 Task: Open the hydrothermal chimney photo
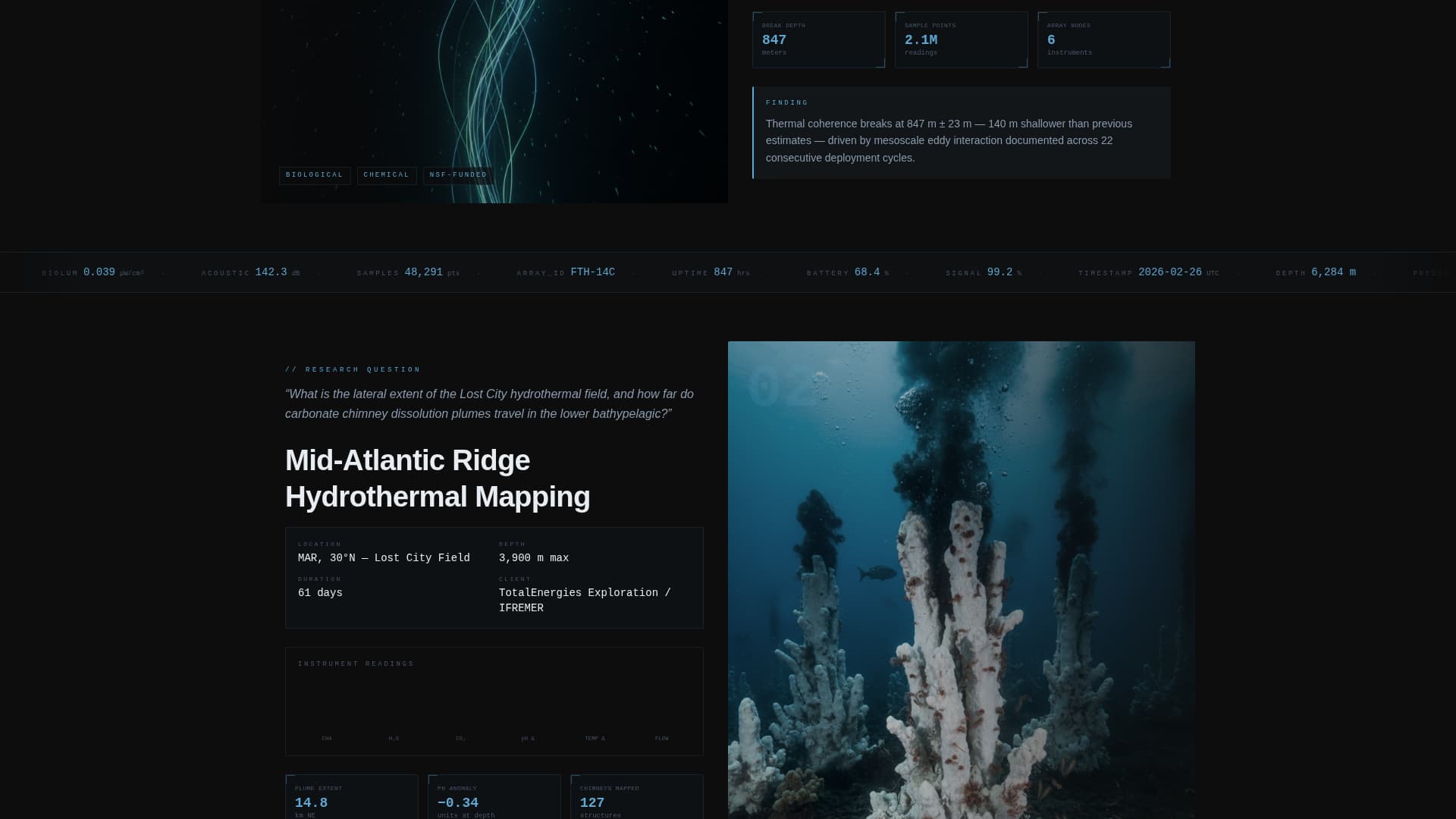pyautogui.click(x=961, y=580)
